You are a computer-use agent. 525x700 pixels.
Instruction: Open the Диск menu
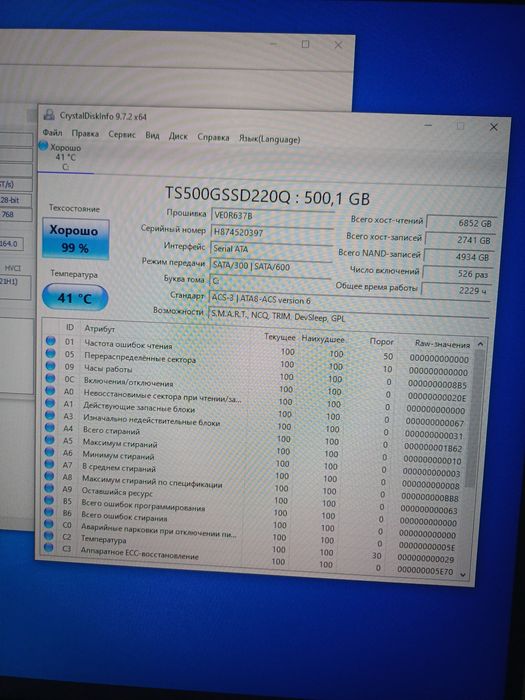(178, 136)
